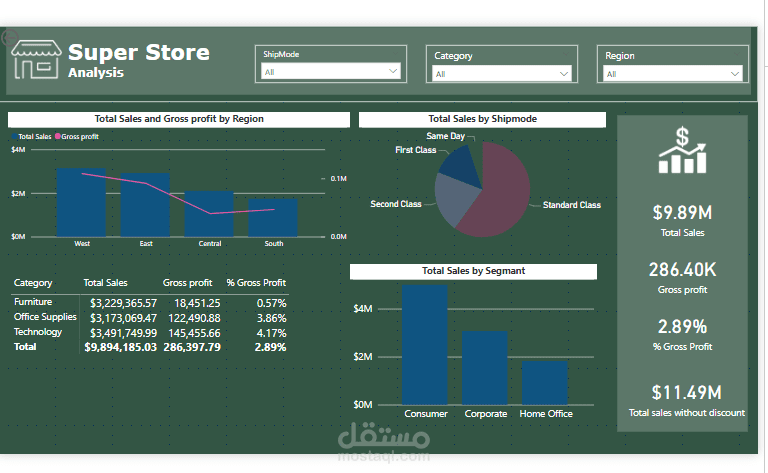Image resolution: width=768 pixels, height=473 pixels.
Task: Select the Corporate segment bar
Action: click(485, 367)
